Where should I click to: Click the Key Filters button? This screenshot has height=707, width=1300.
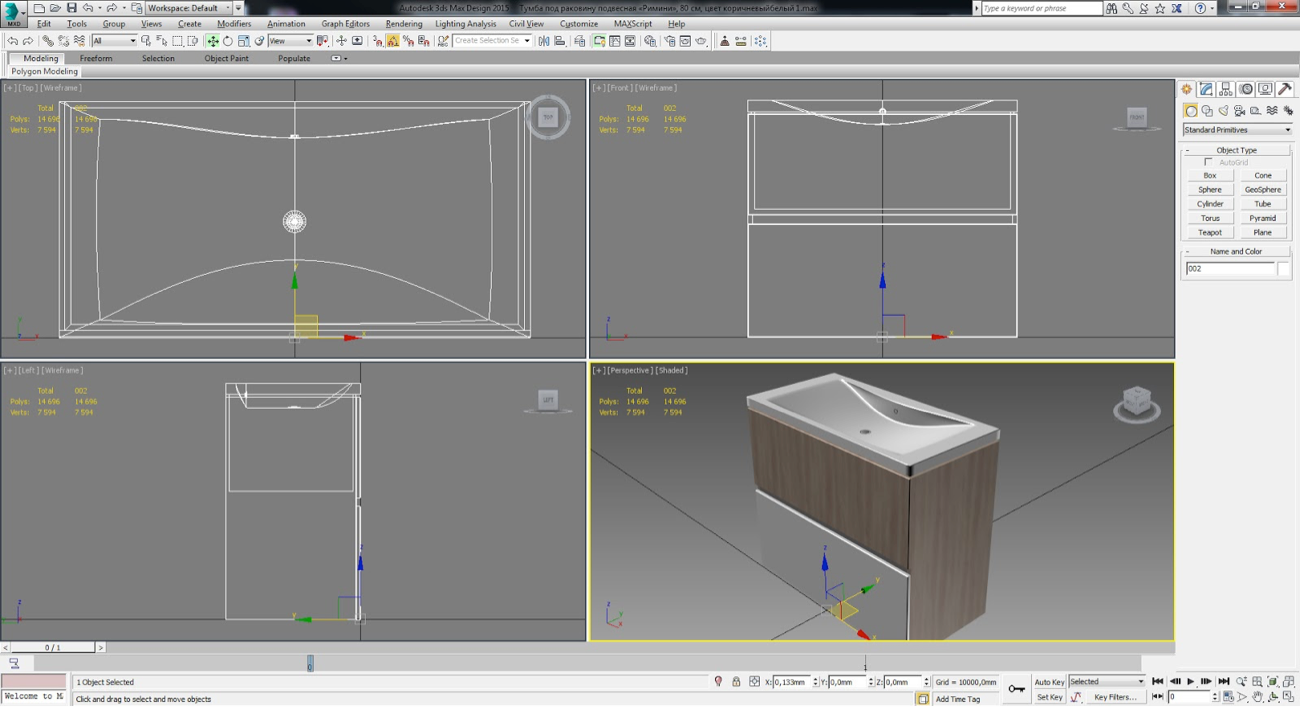click(x=1114, y=697)
